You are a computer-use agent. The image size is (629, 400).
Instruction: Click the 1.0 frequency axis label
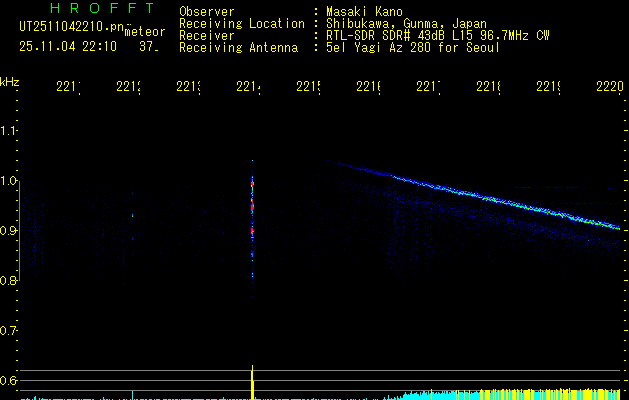(x=9, y=181)
